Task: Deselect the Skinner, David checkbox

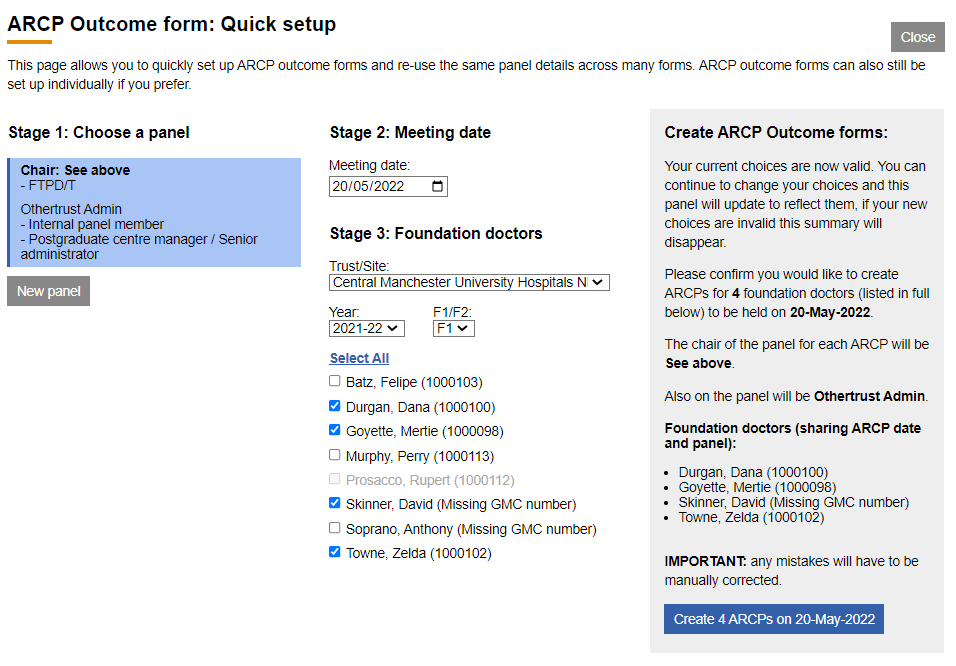Action: [335, 503]
